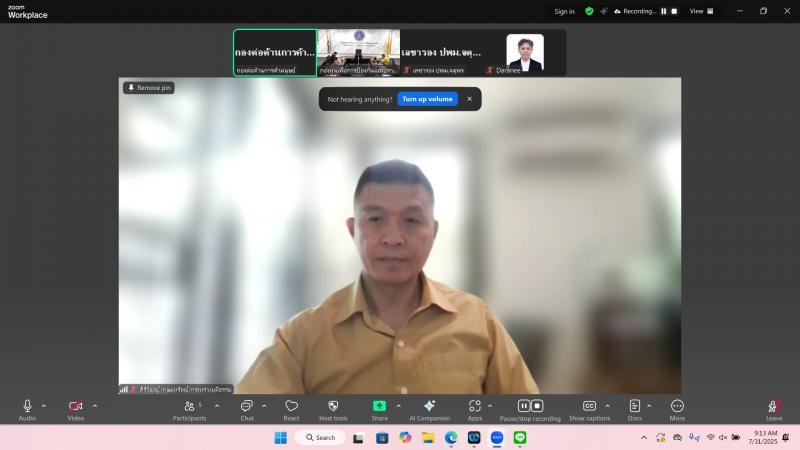The height and width of the screenshot is (450, 800).
Task: Pause recording from the title bar
Action: (664, 11)
